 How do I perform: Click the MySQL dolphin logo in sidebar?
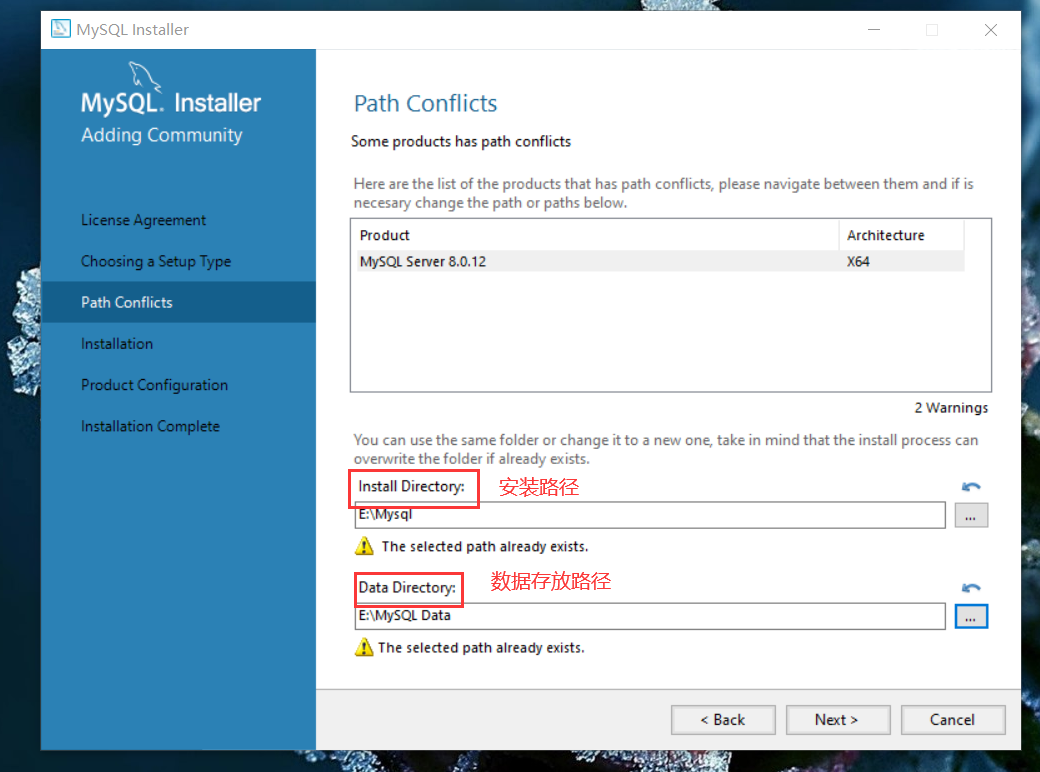tap(145, 76)
